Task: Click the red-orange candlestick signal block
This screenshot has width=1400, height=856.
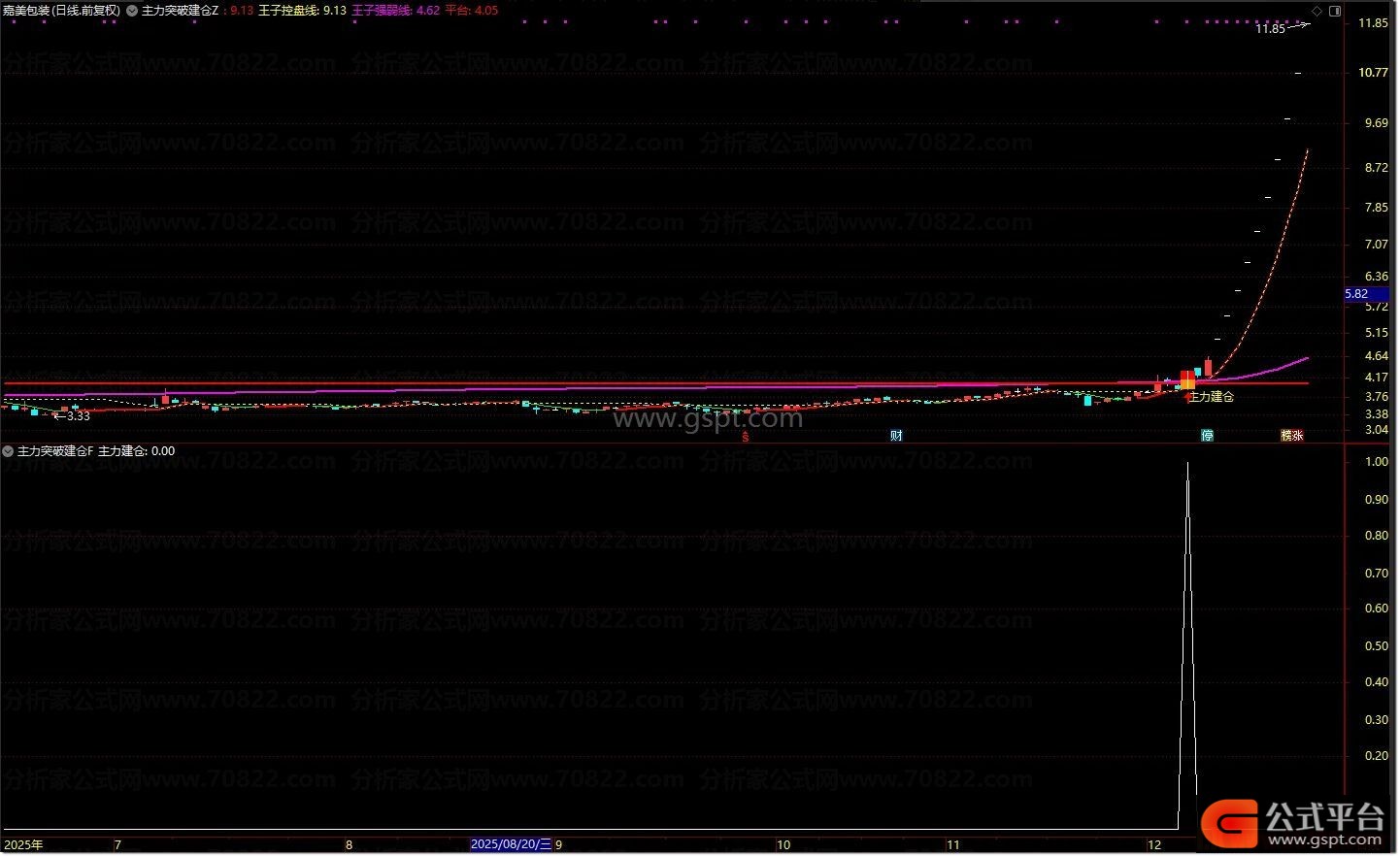Action: click(1186, 379)
